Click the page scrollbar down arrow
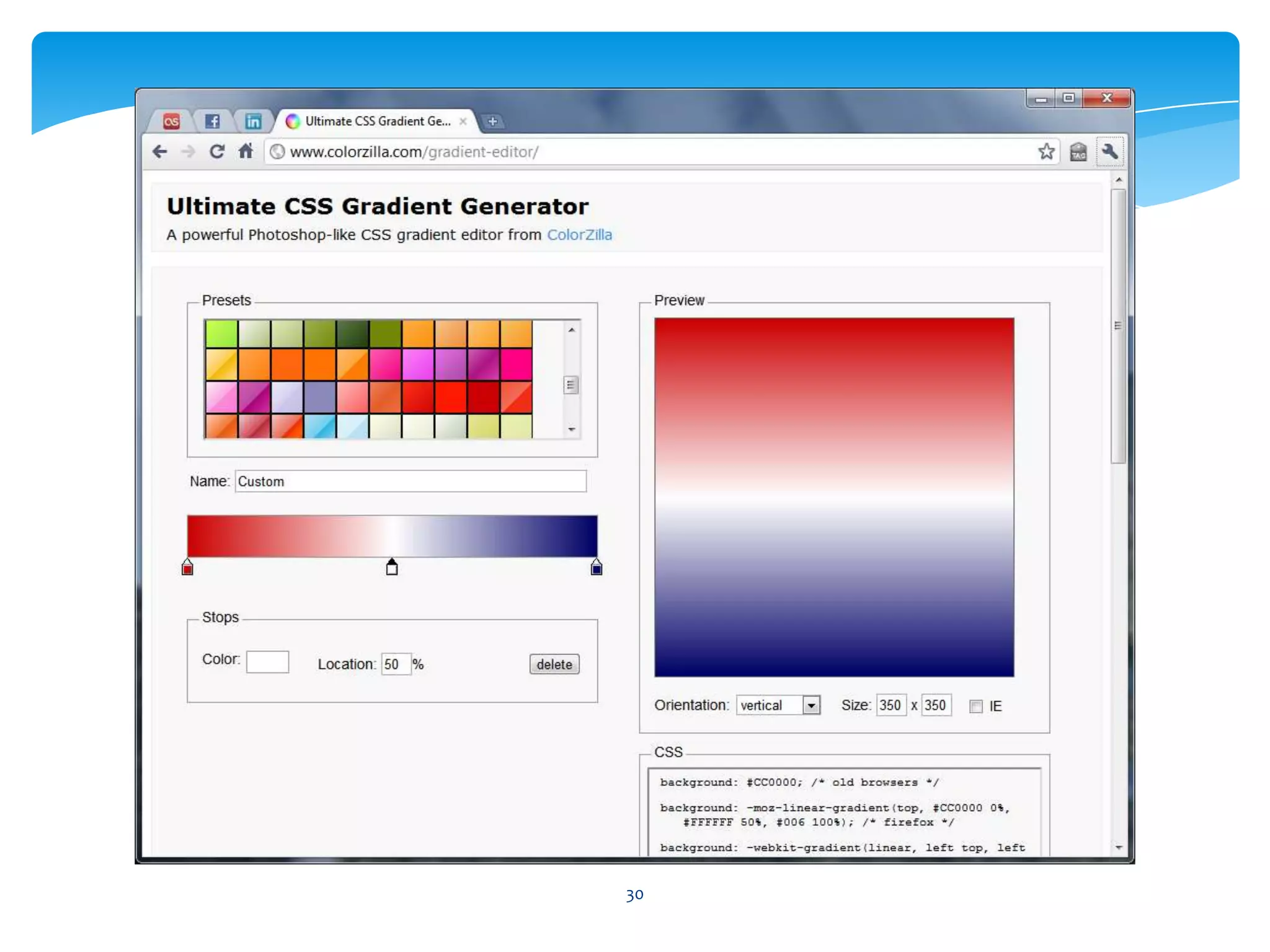This screenshot has width=1270, height=952. coord(1119,847)
